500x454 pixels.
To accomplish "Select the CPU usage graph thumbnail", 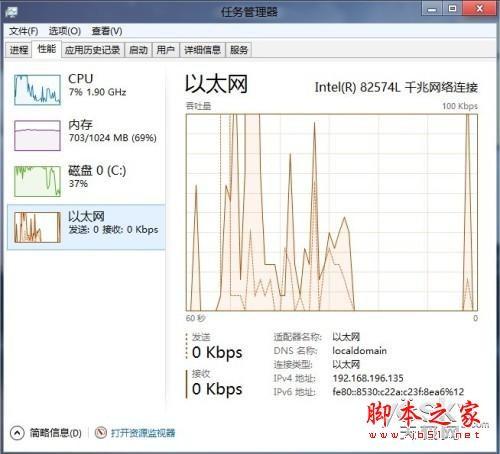I will click(37, 90).
